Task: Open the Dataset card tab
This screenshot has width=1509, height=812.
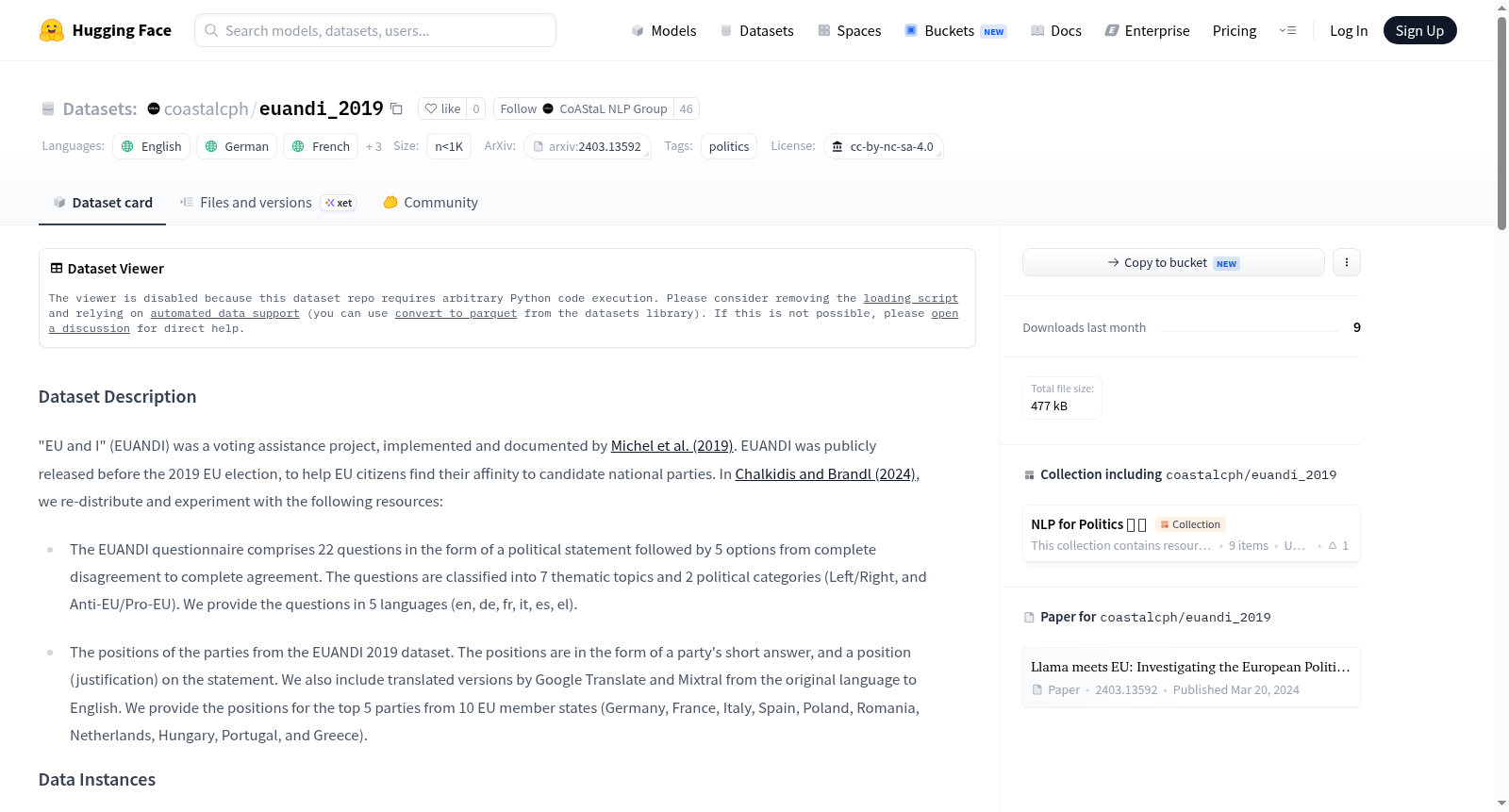Action: [102, 202]
